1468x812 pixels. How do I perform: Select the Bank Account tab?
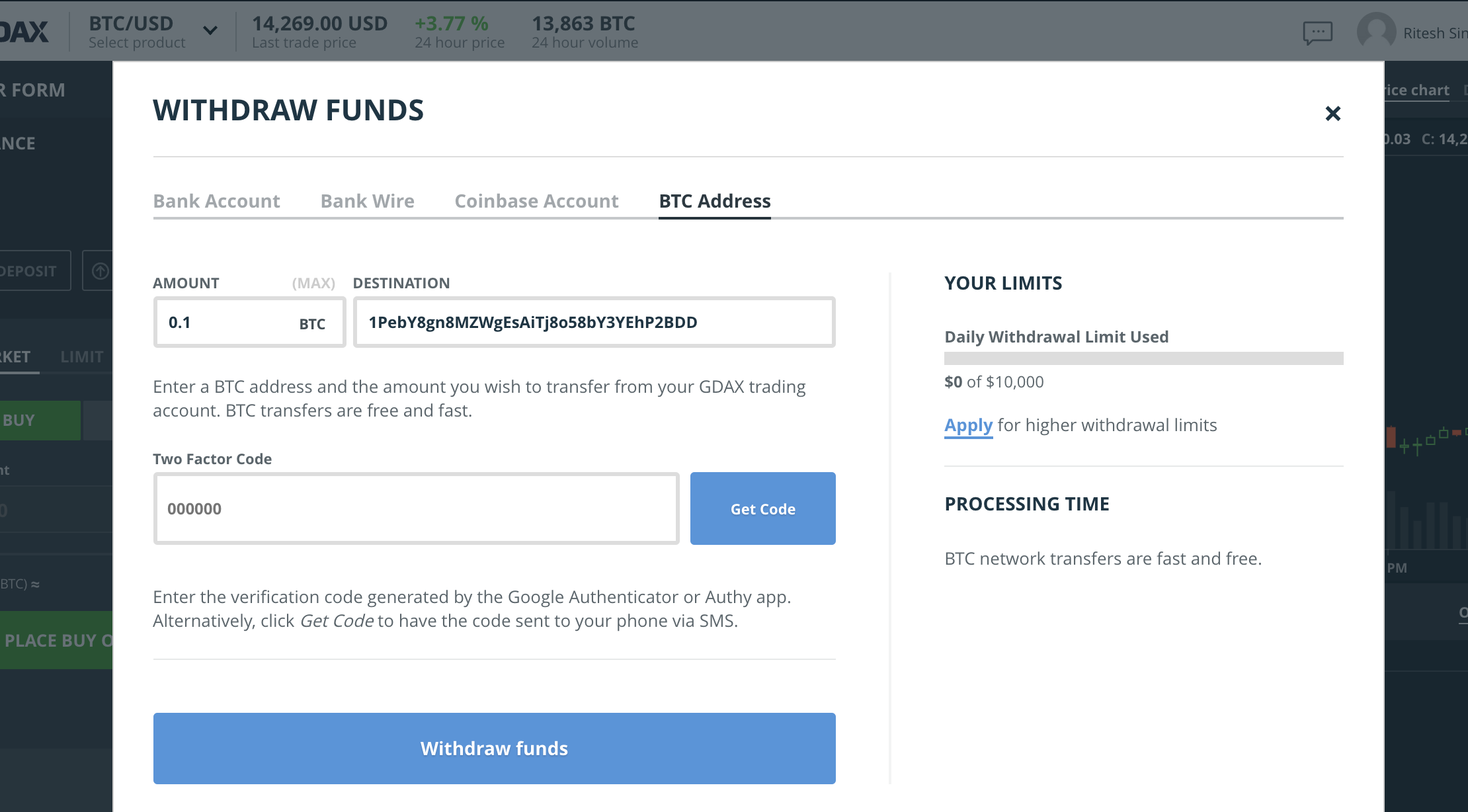coord(216,200)
